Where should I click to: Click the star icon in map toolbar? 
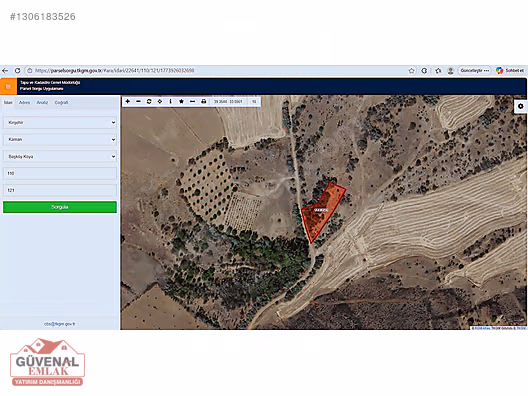(x=182, y=101)
